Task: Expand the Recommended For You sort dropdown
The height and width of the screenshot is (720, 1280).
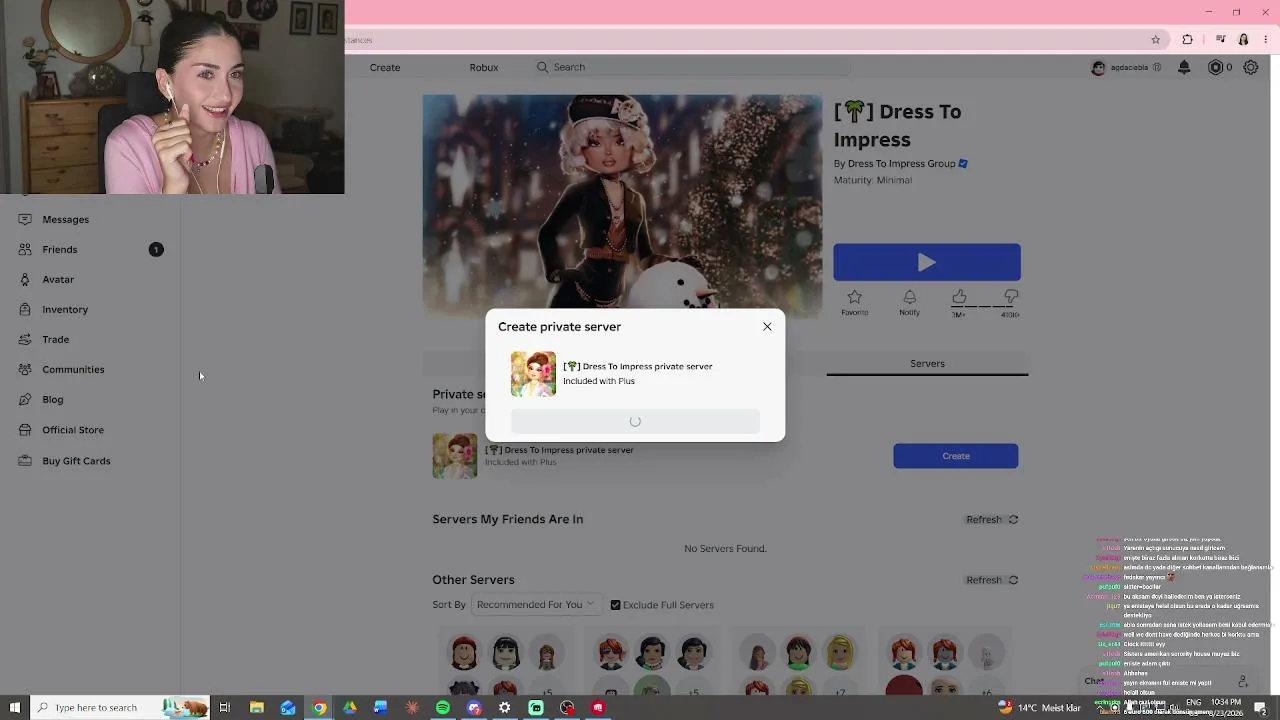Action: click(535, 605)
